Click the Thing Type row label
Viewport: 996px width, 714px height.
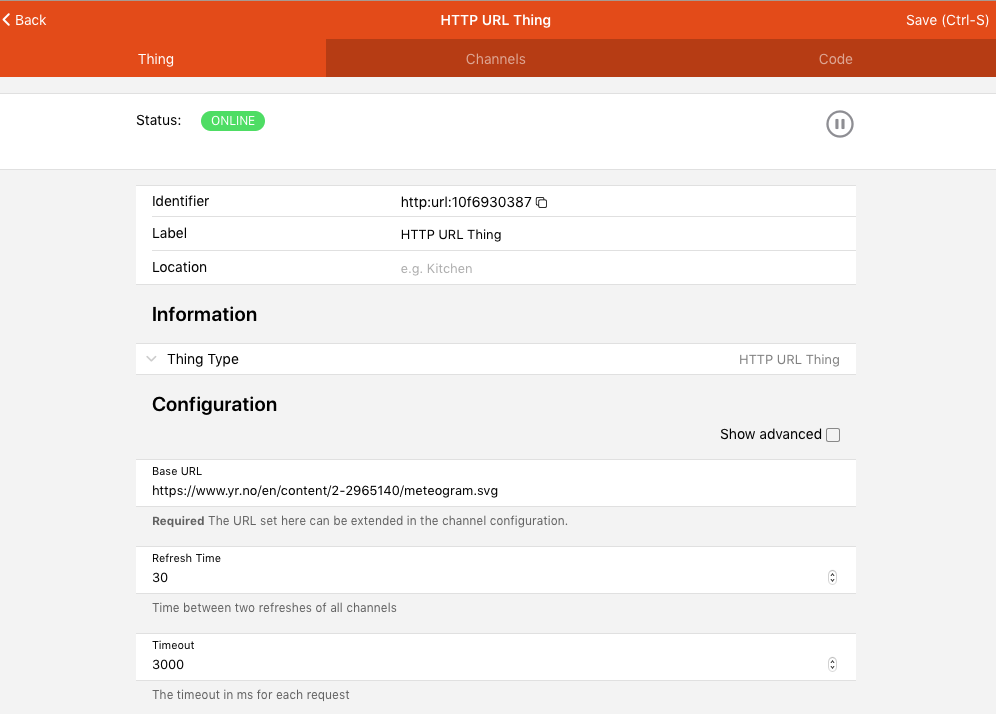[x=203, y=359]
